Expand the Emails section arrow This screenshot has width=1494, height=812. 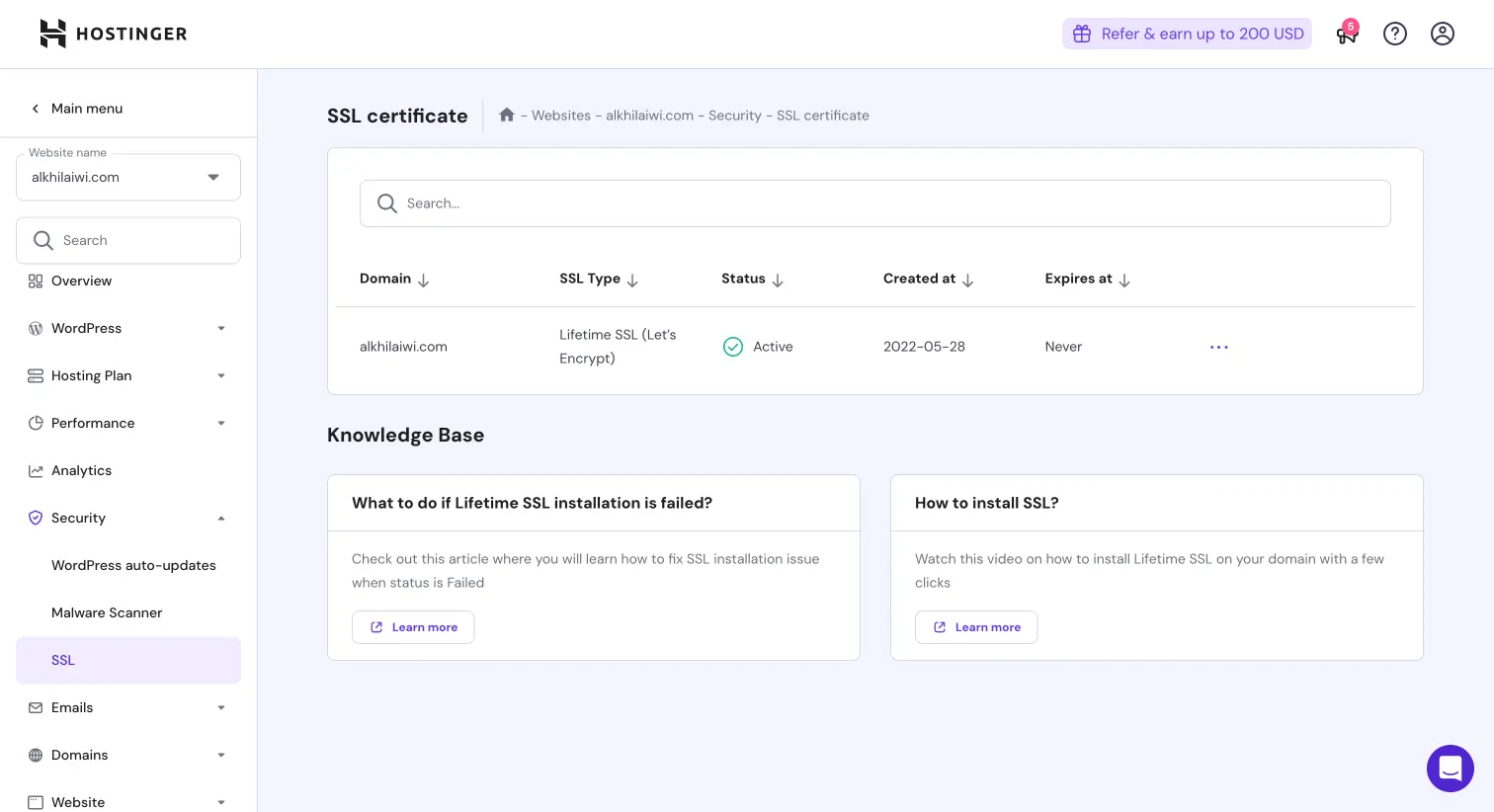pyautogui.click(x=221, y=708)
